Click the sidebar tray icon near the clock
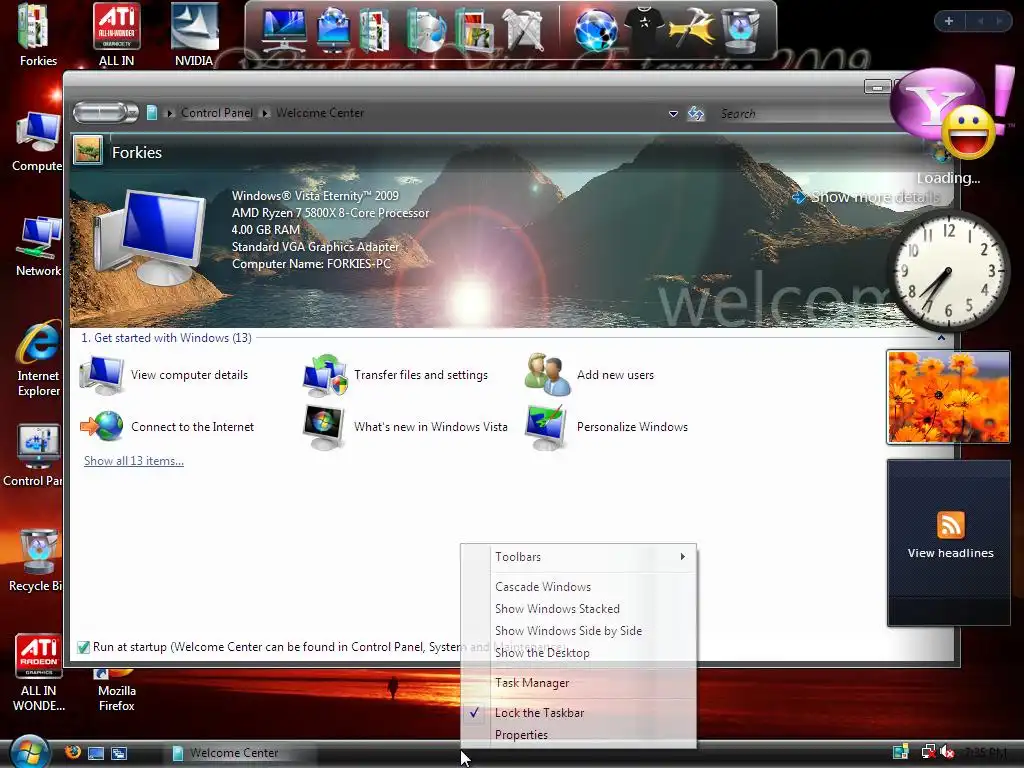This screenshot has width=1024, height=768. pyautogui.click(x=901, y=752)
